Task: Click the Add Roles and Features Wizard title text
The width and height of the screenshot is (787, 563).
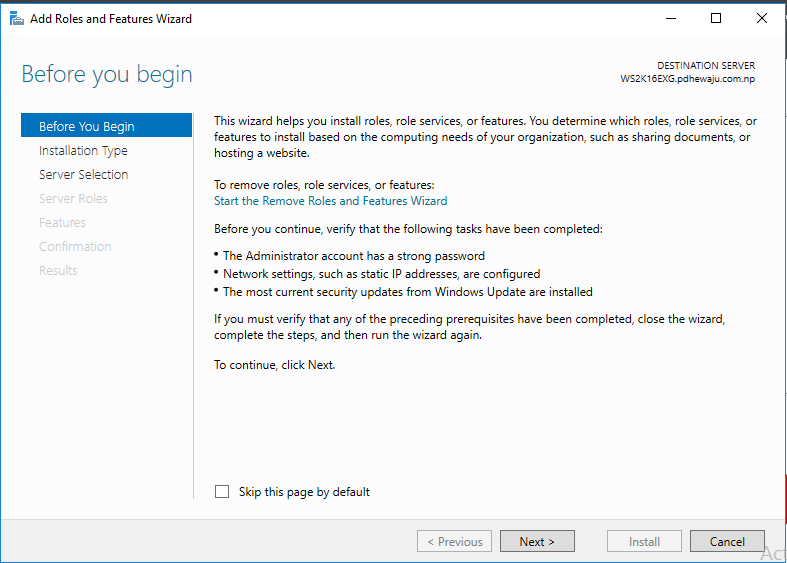Action: point(111,18)
